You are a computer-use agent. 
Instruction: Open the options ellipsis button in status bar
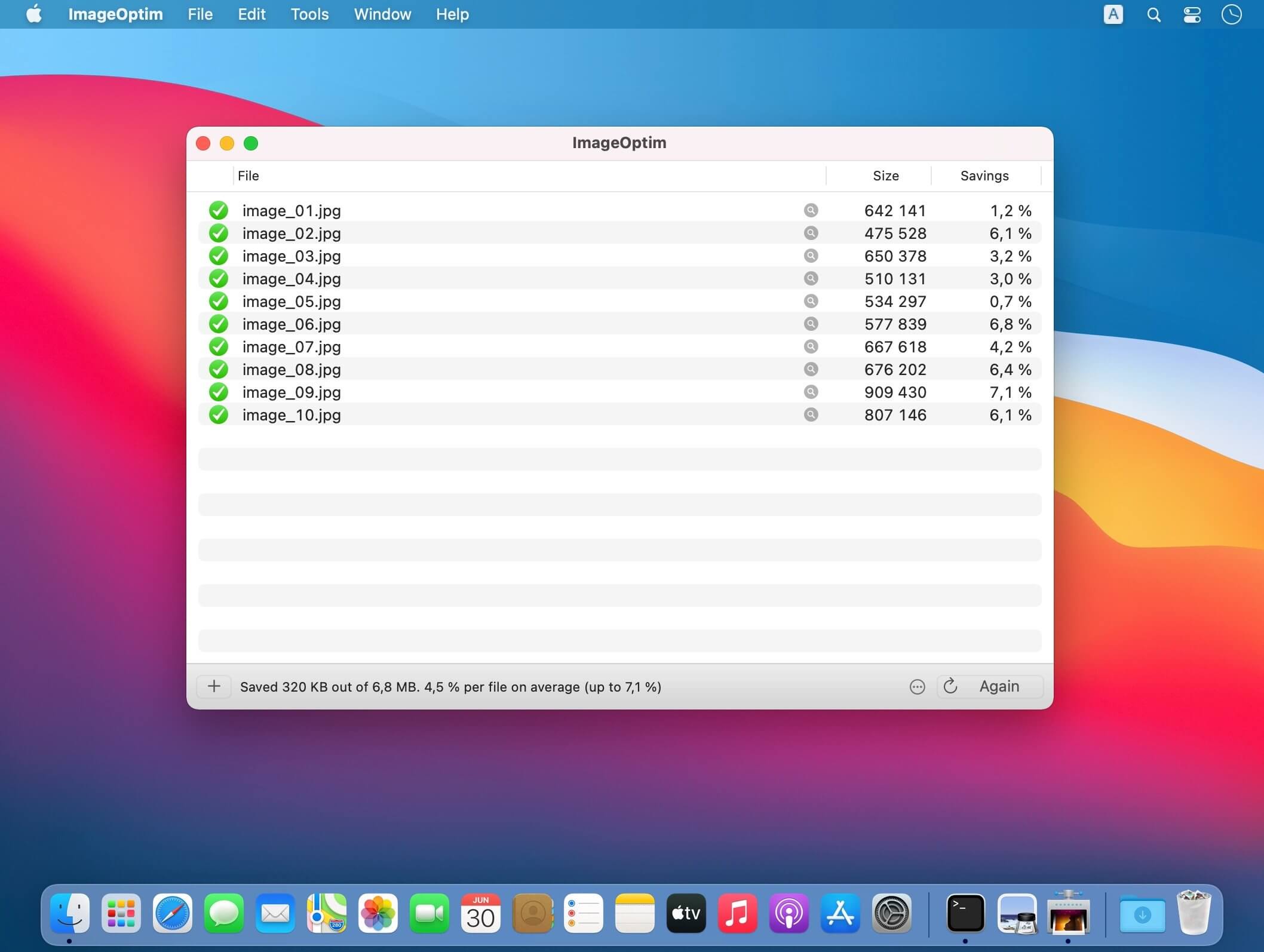point(917,687)
